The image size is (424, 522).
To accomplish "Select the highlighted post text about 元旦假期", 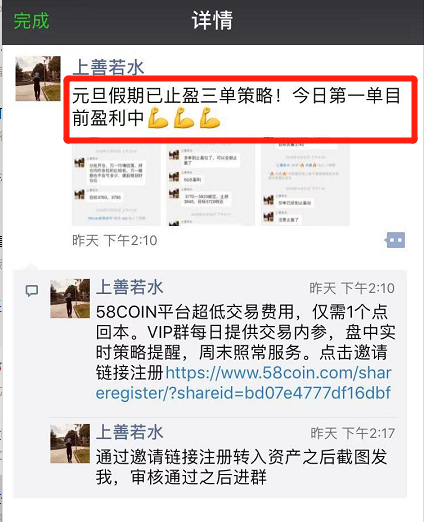I will pyautogui.click(x=237, y=107).
